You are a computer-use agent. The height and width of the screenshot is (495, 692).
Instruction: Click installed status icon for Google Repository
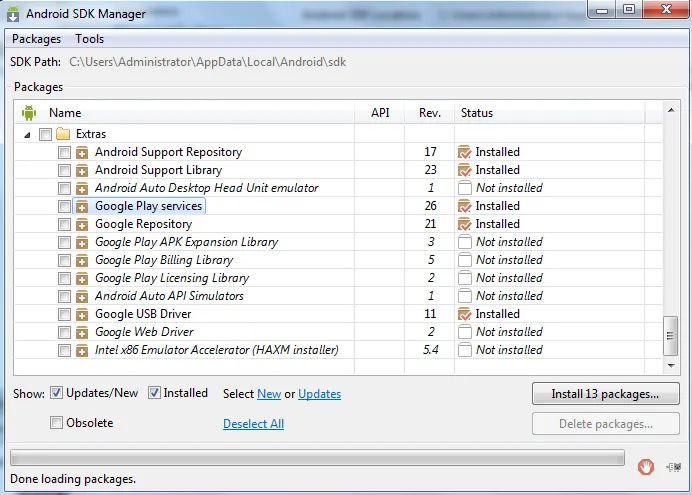[x=465, y=224]
